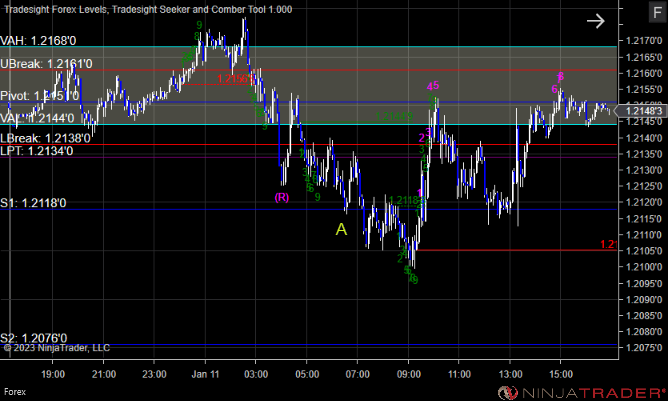Click the 1.2100'0 price axis label

tap(644, 267)
